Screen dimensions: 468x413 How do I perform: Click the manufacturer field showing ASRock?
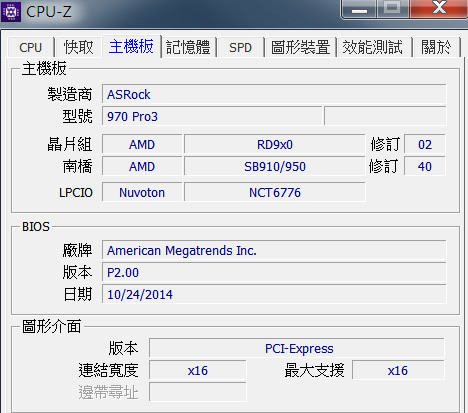[x=274, y=95]
